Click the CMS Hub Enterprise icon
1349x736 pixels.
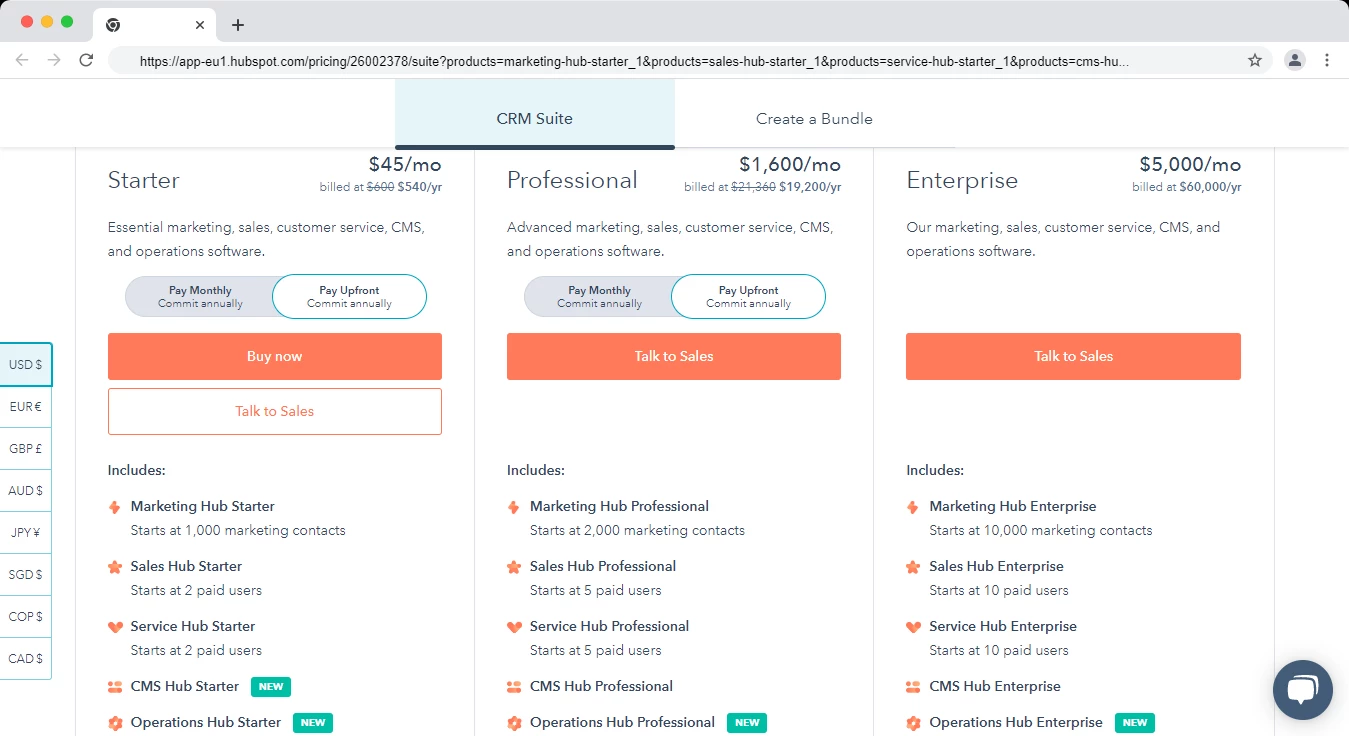(x=913, y=687)
